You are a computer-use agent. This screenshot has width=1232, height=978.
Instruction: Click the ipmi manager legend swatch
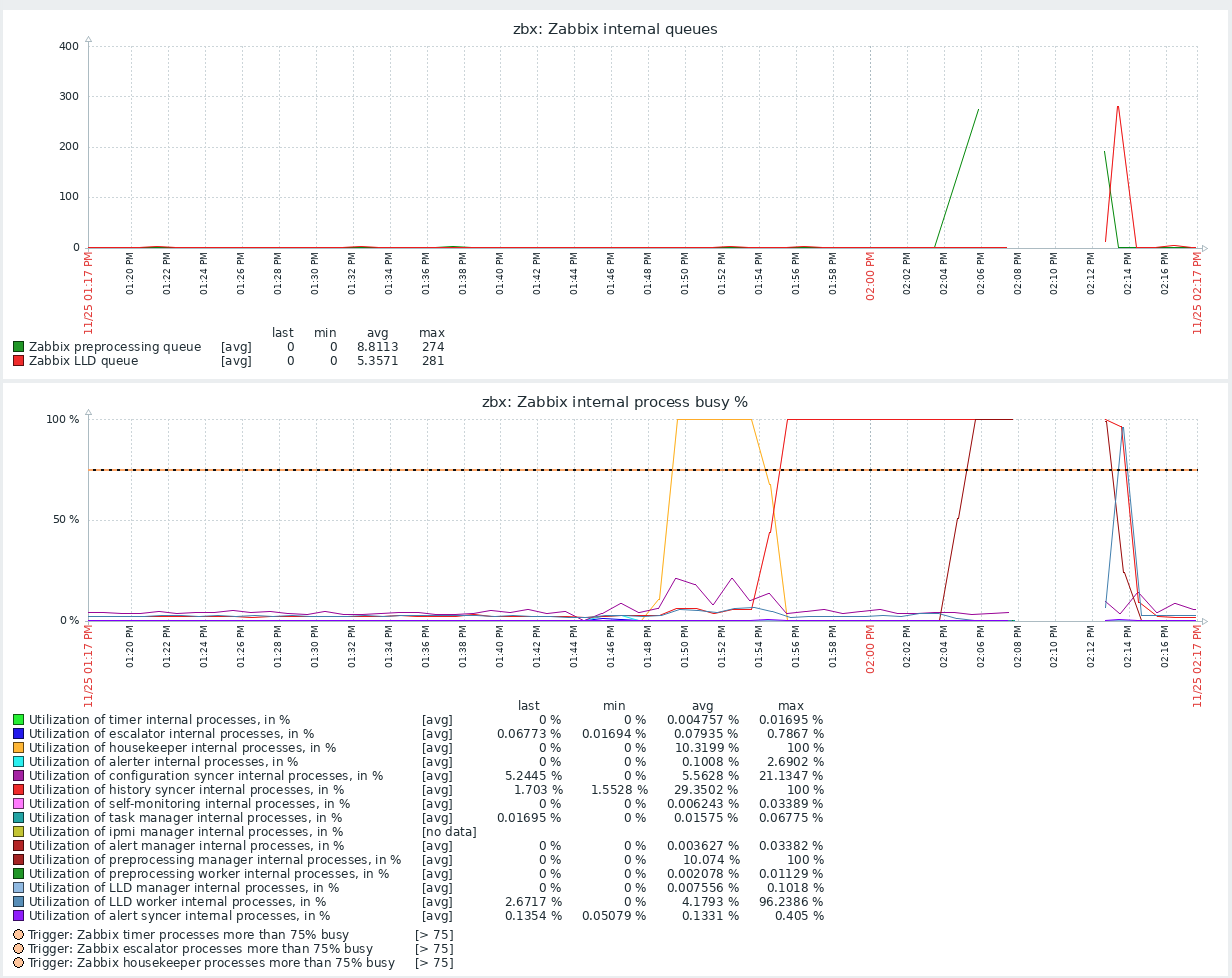pos(18,832)
